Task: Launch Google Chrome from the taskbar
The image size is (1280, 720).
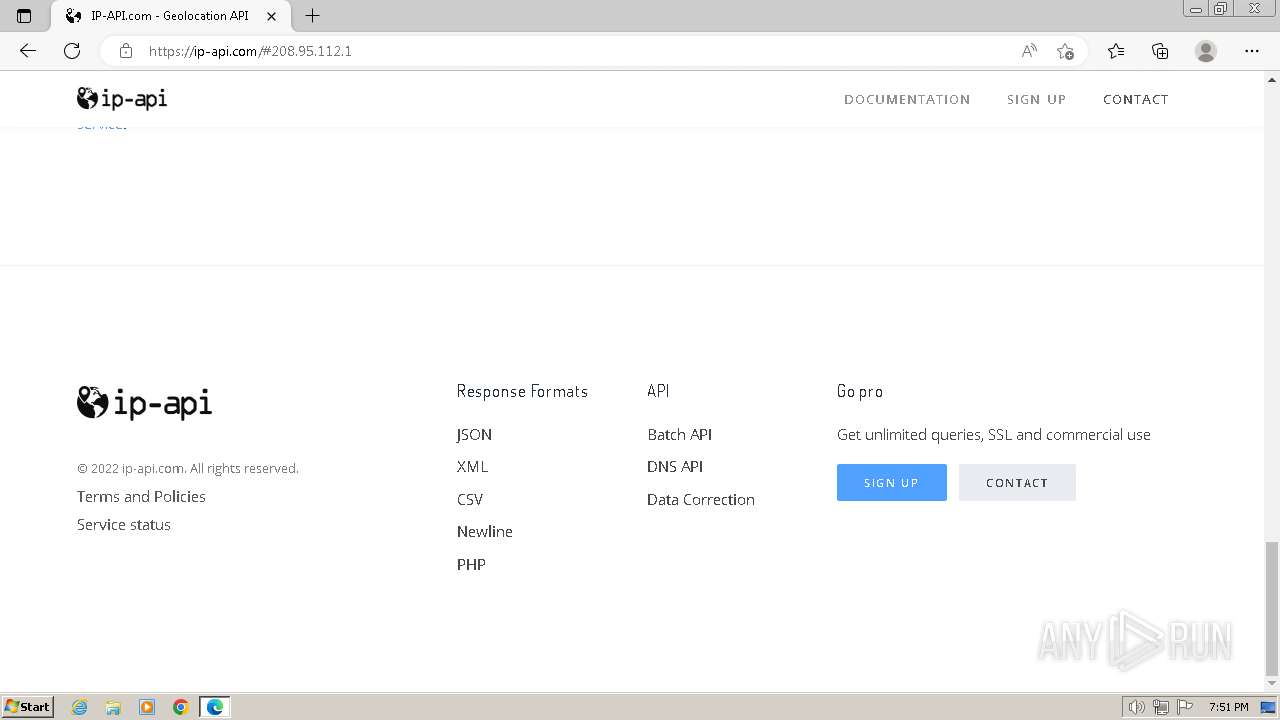Action: pyautogui.click(x=181, y=707)
